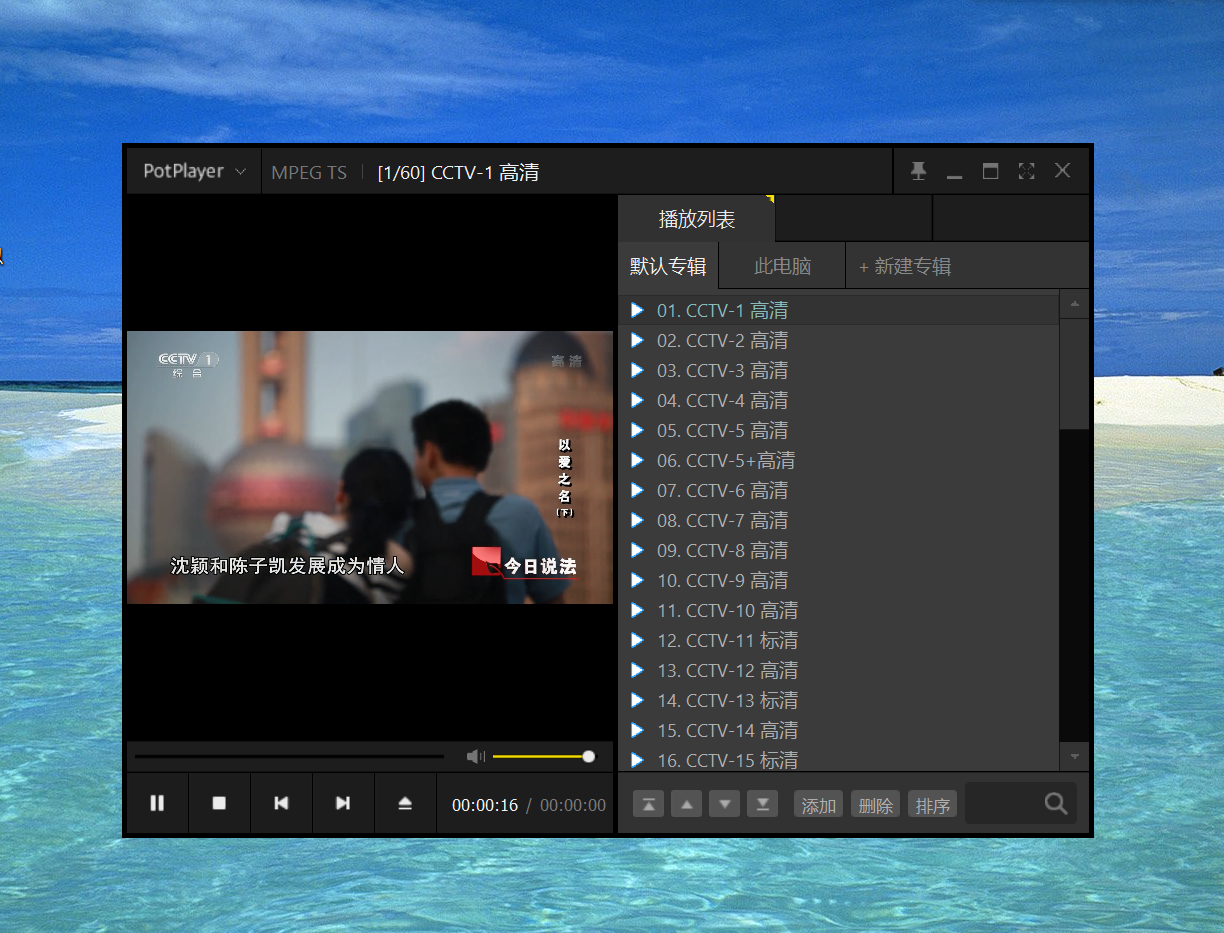This screenshot has width=1224, height=933.
Task: Adjust the volume slider handle
Action: [589, 757]
